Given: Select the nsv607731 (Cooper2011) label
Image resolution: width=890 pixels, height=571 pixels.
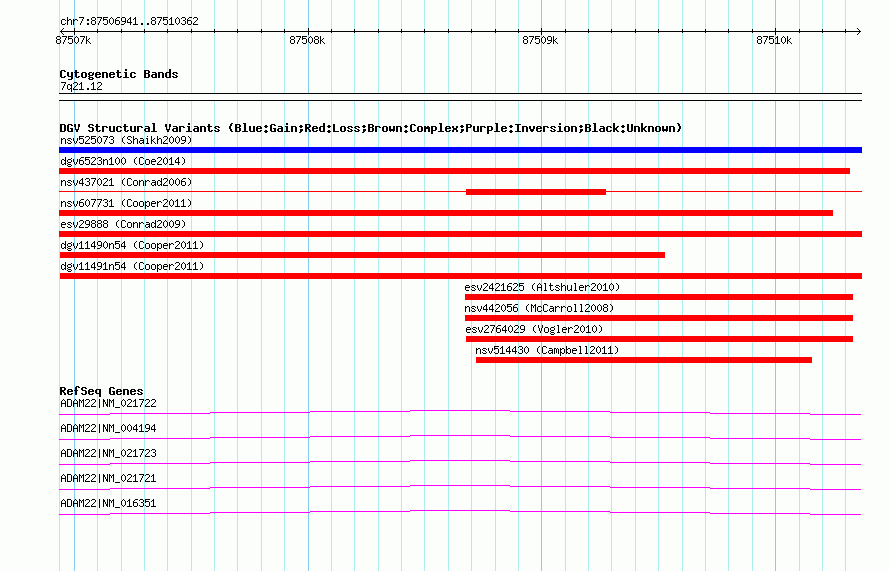Looking at the screenshot, I should (126, 203).
